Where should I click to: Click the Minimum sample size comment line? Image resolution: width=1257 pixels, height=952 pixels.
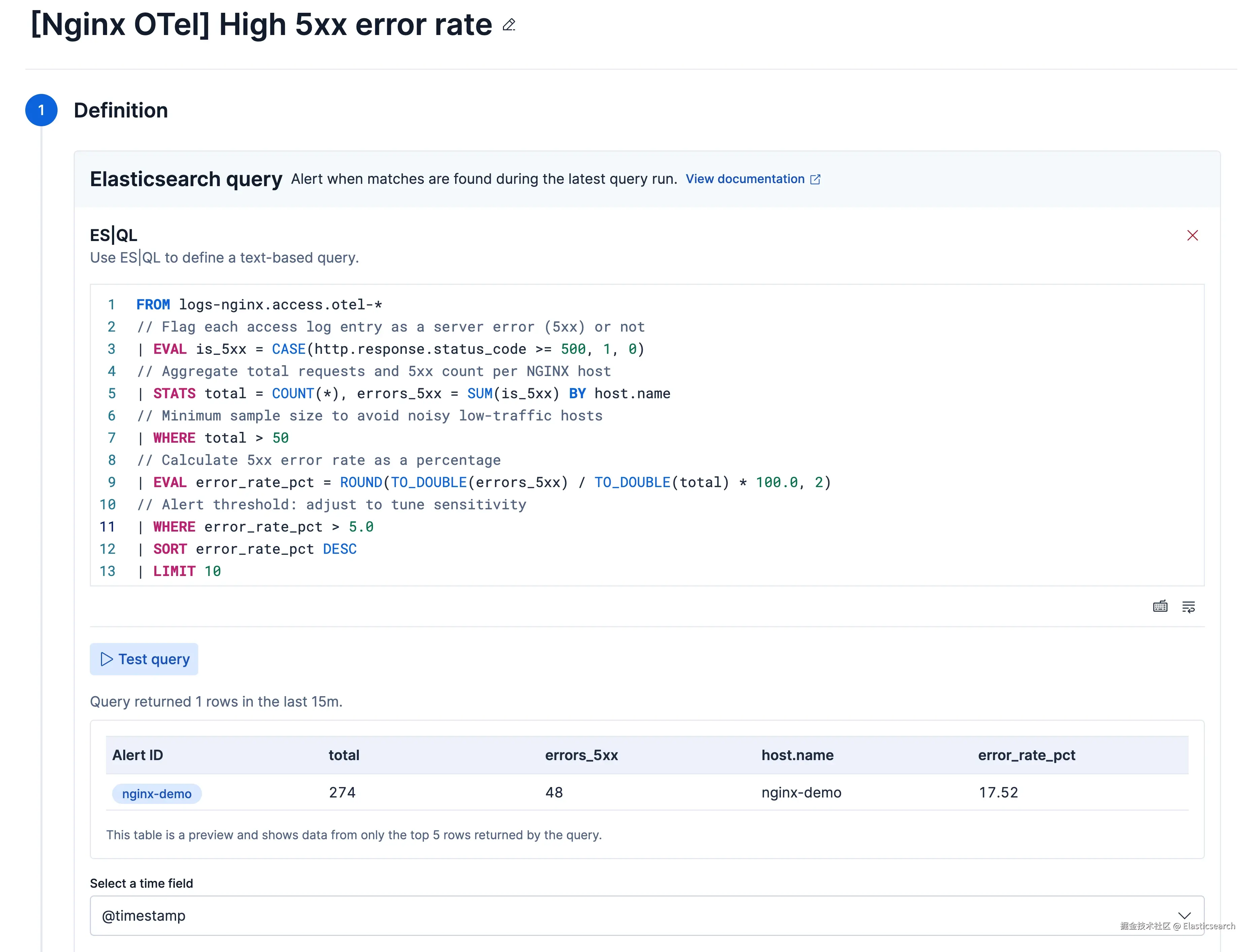tap(369, 415)
